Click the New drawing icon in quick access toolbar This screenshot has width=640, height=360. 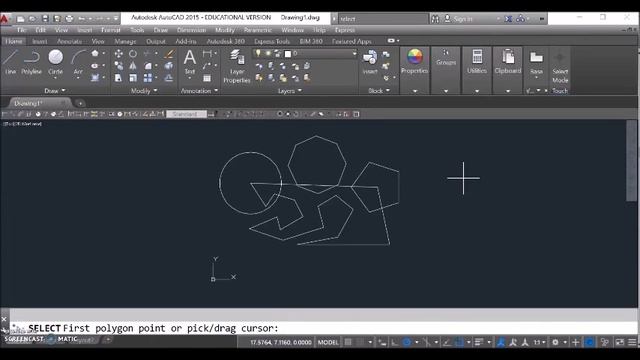[20, 19]
